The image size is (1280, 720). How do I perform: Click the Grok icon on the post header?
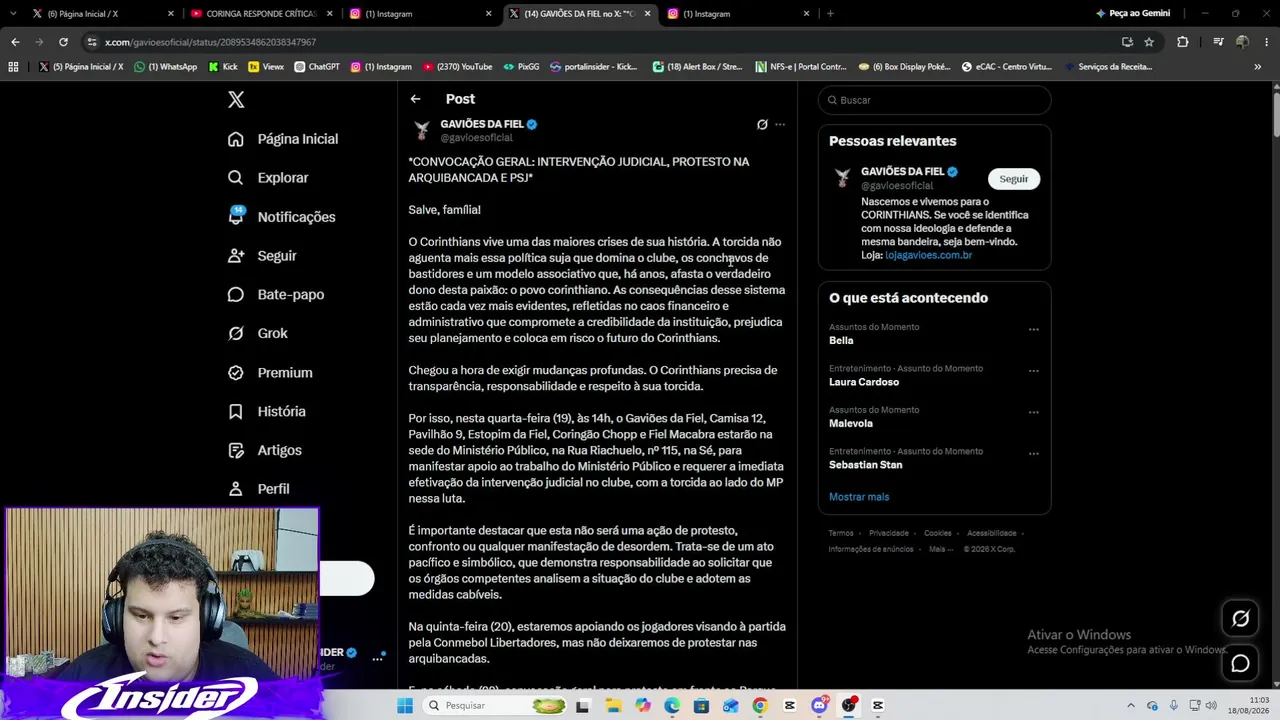[x=762, y=125]
